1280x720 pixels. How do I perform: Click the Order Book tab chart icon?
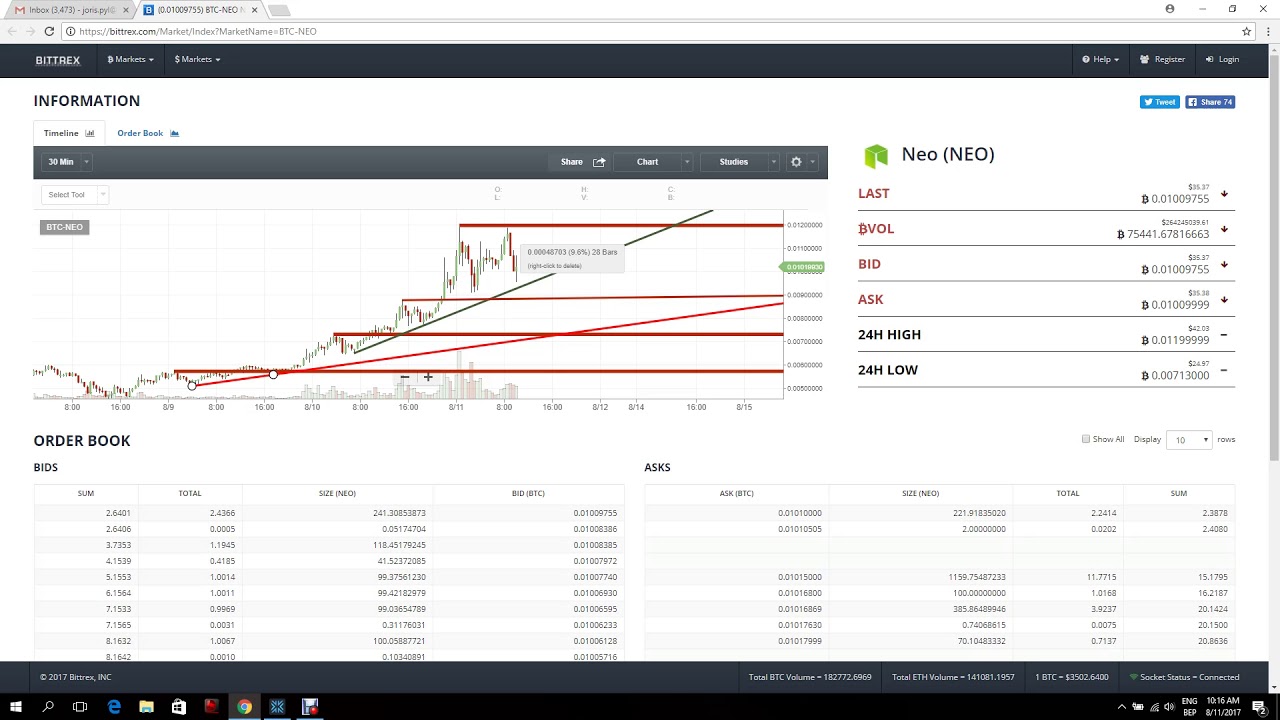click(x=174, y=133)
